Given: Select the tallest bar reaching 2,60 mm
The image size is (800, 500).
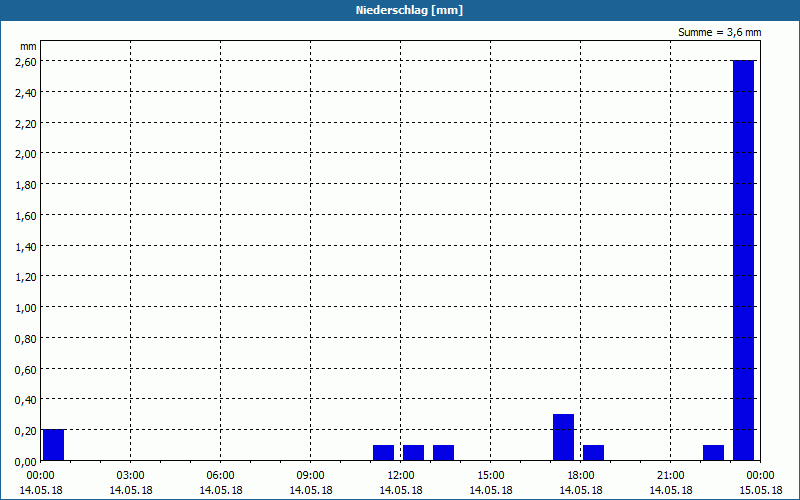Looking at the screenshot, I should tap(743, 260).
